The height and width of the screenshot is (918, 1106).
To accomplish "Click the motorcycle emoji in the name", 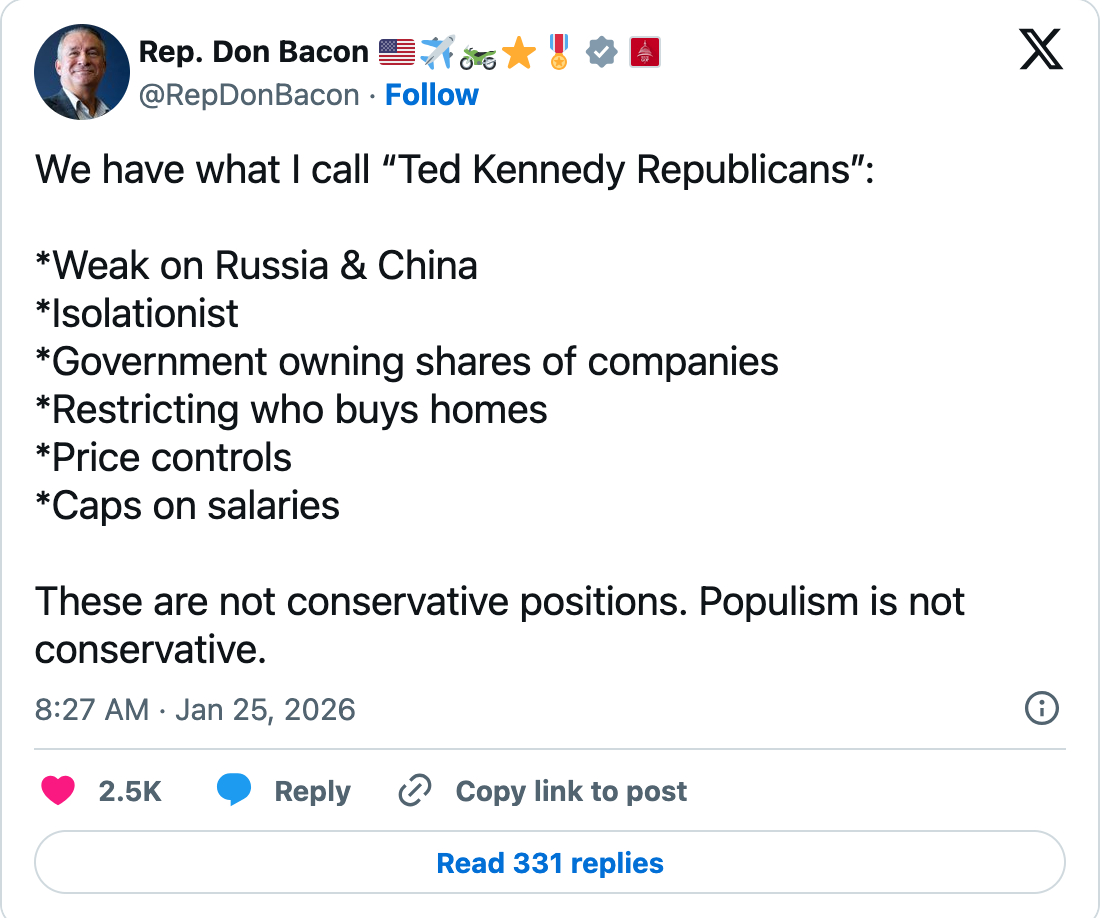I will (478, 54).
